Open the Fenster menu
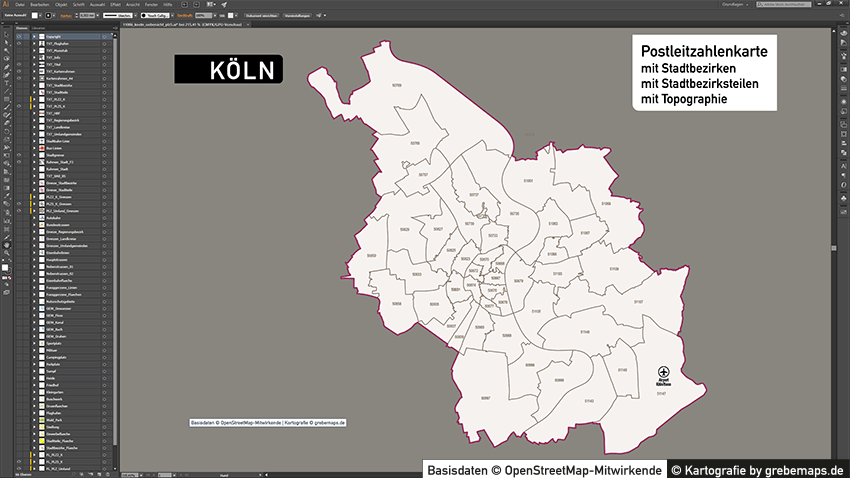The height and width of the screenshot is (478, 850). pos(151,5)
